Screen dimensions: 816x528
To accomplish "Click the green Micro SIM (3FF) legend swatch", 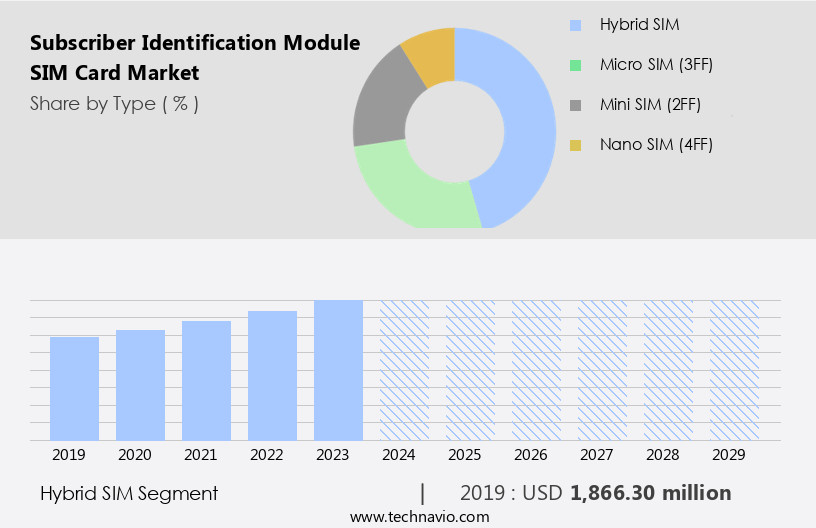I will 575,65.
